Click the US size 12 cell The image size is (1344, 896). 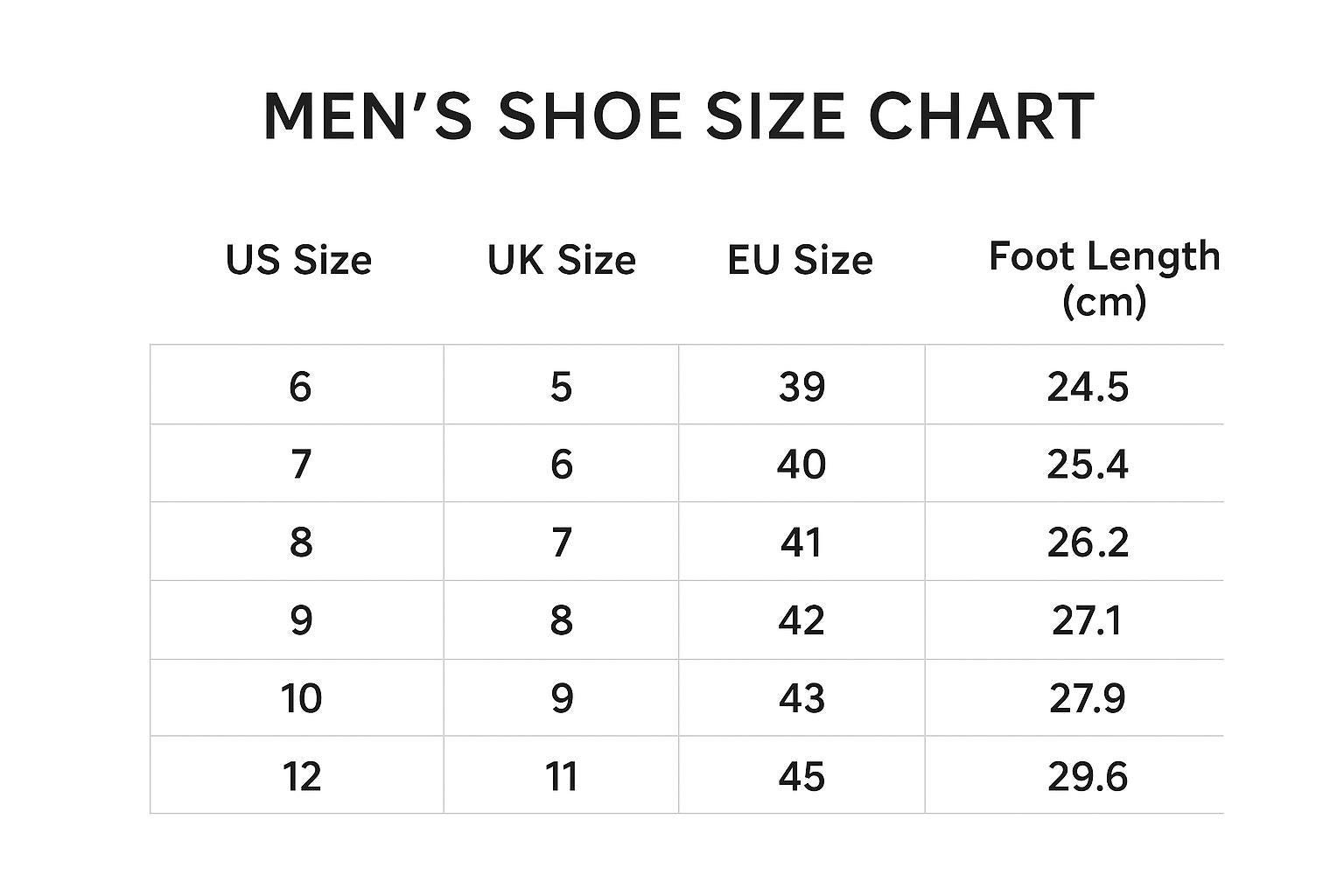[x=301, y=776]
